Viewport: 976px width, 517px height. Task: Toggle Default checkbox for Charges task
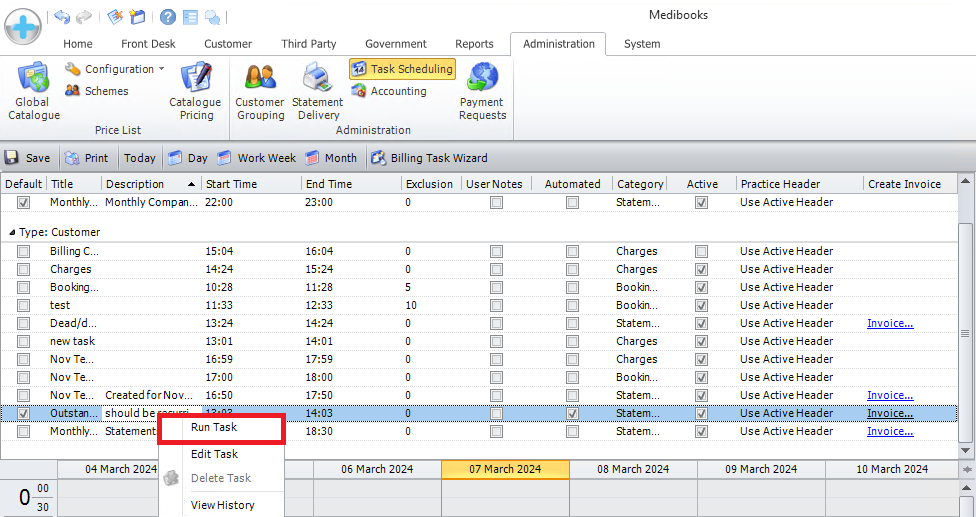pyautogui.click(x=23, y=269)
